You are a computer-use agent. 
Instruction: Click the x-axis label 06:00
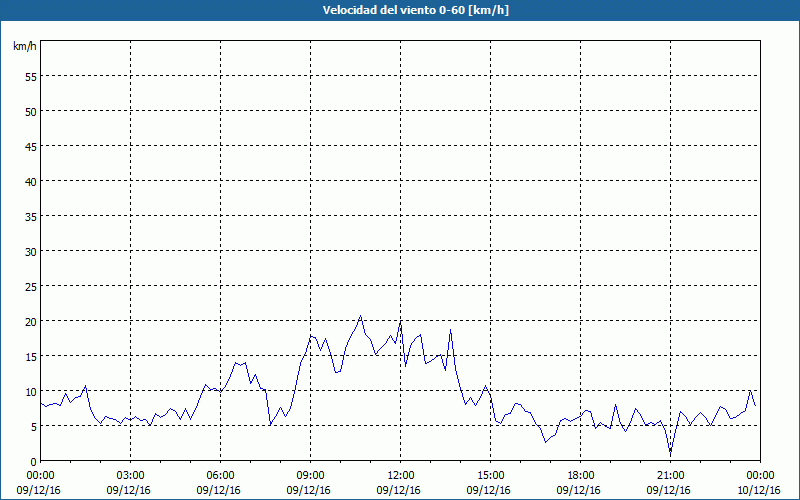click(x=220, y=476)
